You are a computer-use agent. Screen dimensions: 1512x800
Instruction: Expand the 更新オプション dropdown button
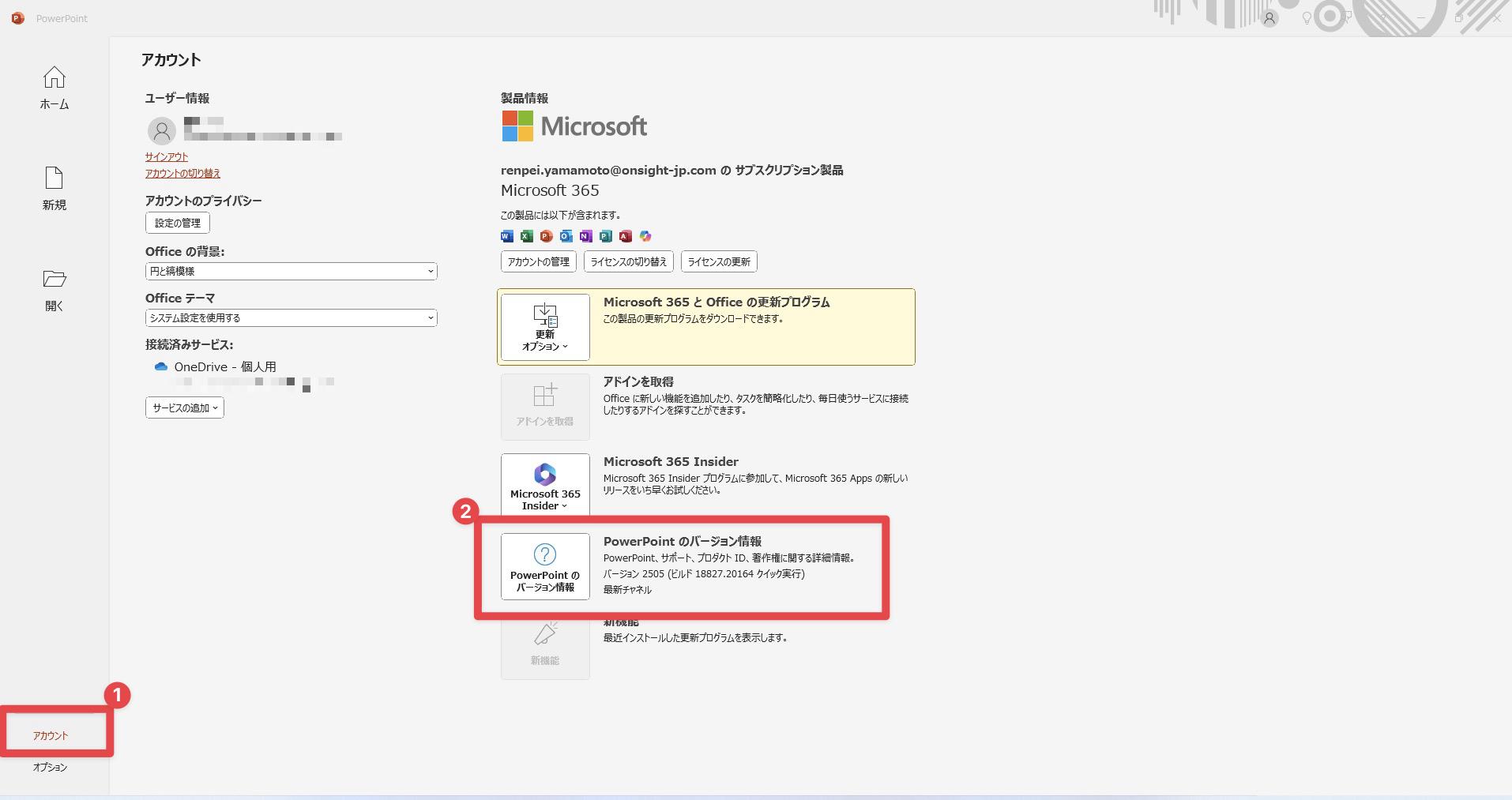pyautogui.click(x=545, y=327)
